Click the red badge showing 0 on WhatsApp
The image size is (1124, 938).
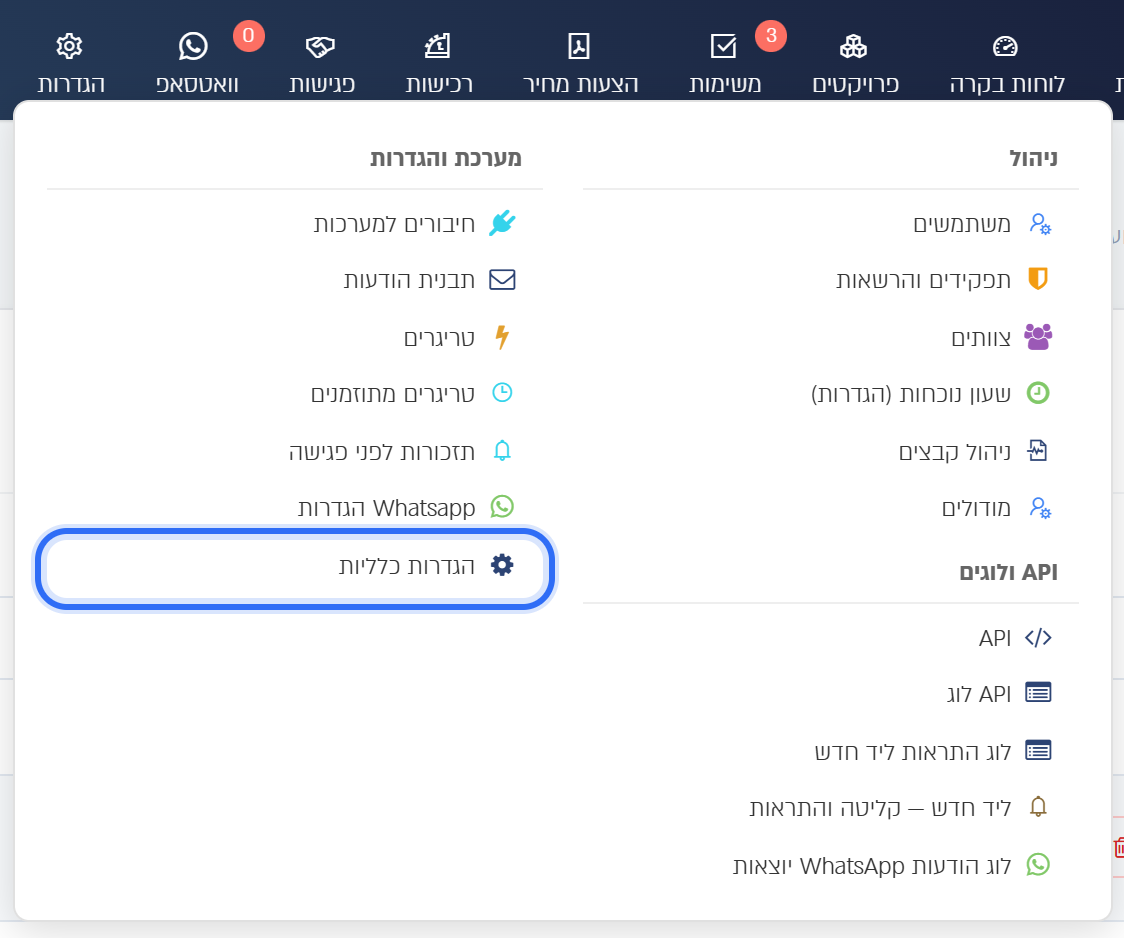[249, 36]
